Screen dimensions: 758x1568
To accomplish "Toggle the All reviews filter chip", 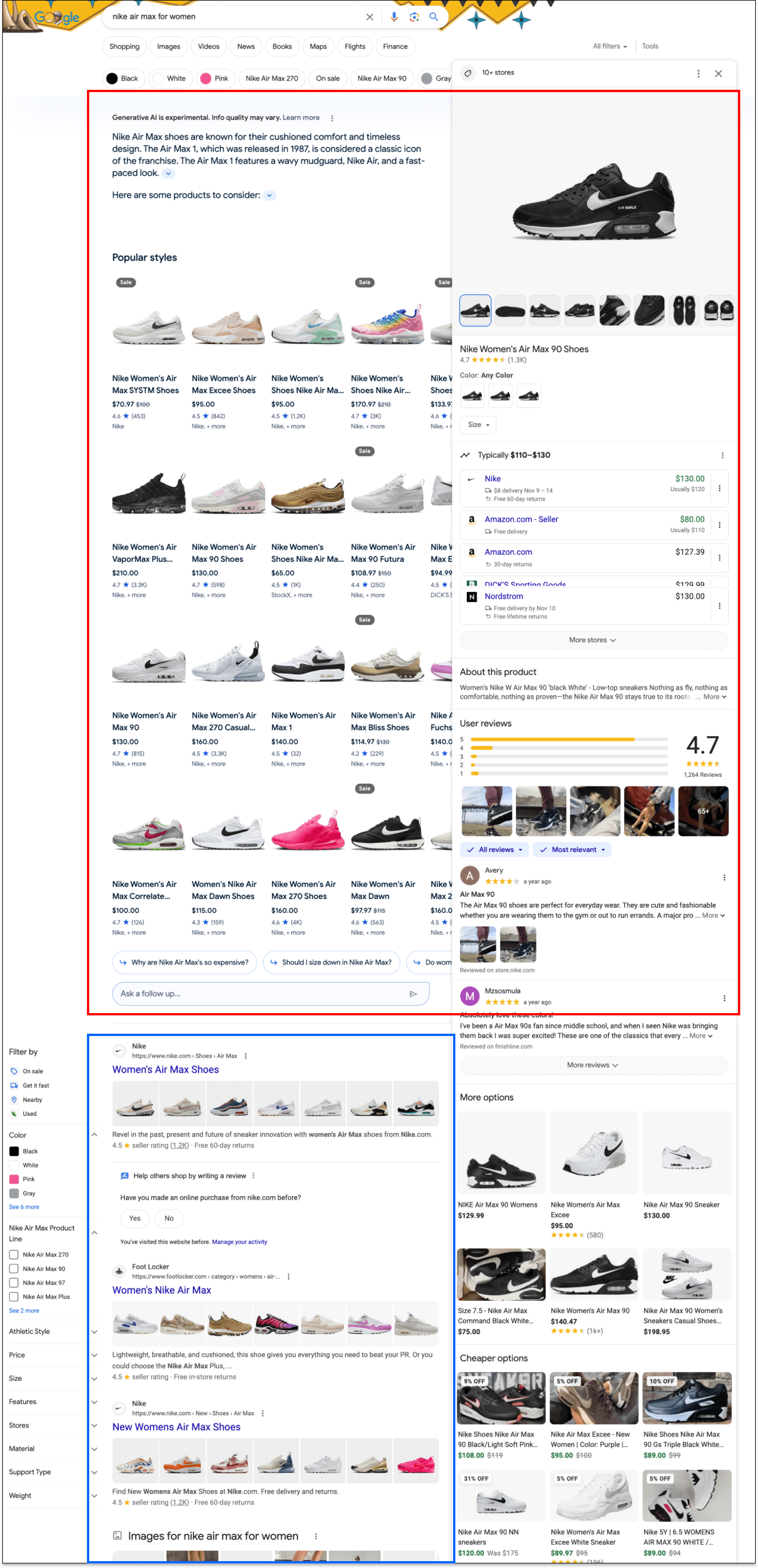I will click(494, 850).
